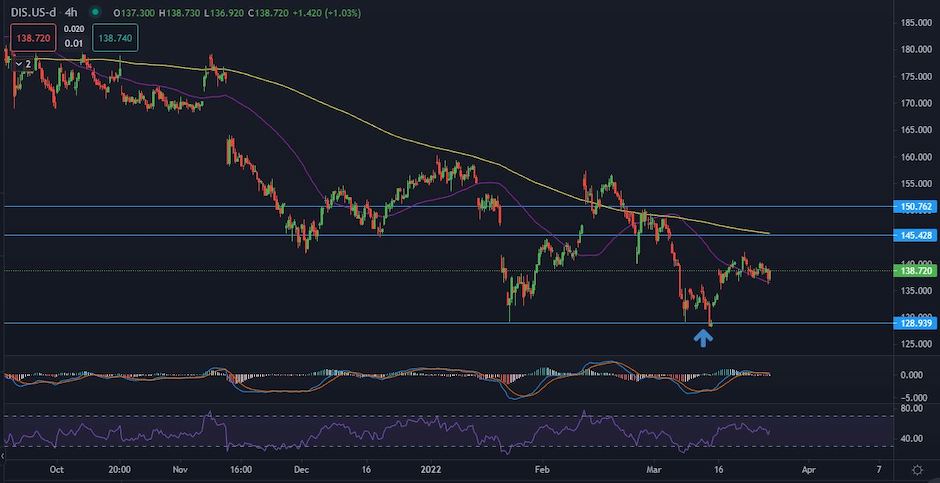Click the DIS.US-d symbol name
The height and width of the screenshot is (483, 940).
pyautogui.click(x=34, y=12)
